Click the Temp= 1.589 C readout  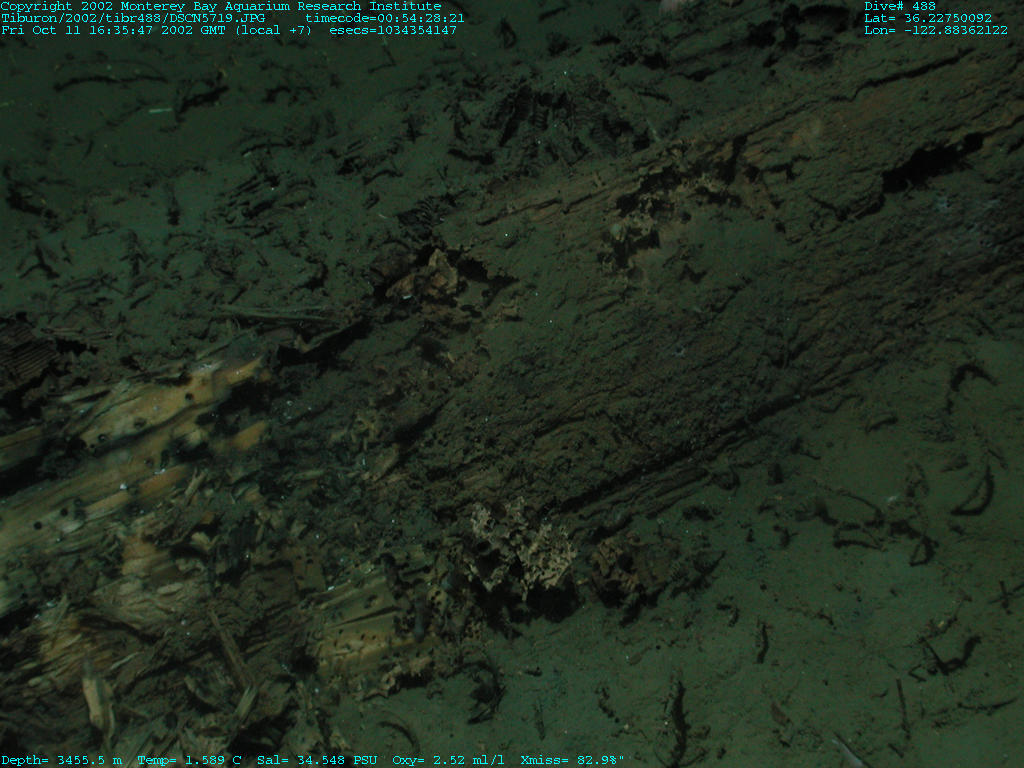(x=189, y=761)
